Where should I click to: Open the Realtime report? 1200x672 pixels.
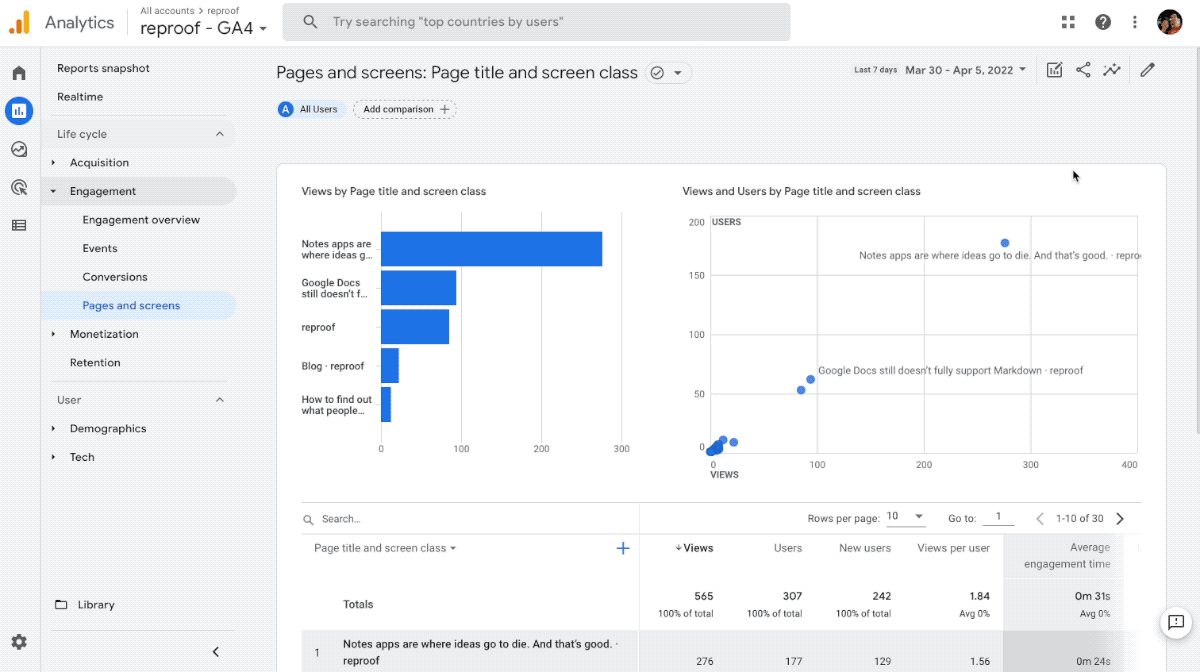coord(80,97)
